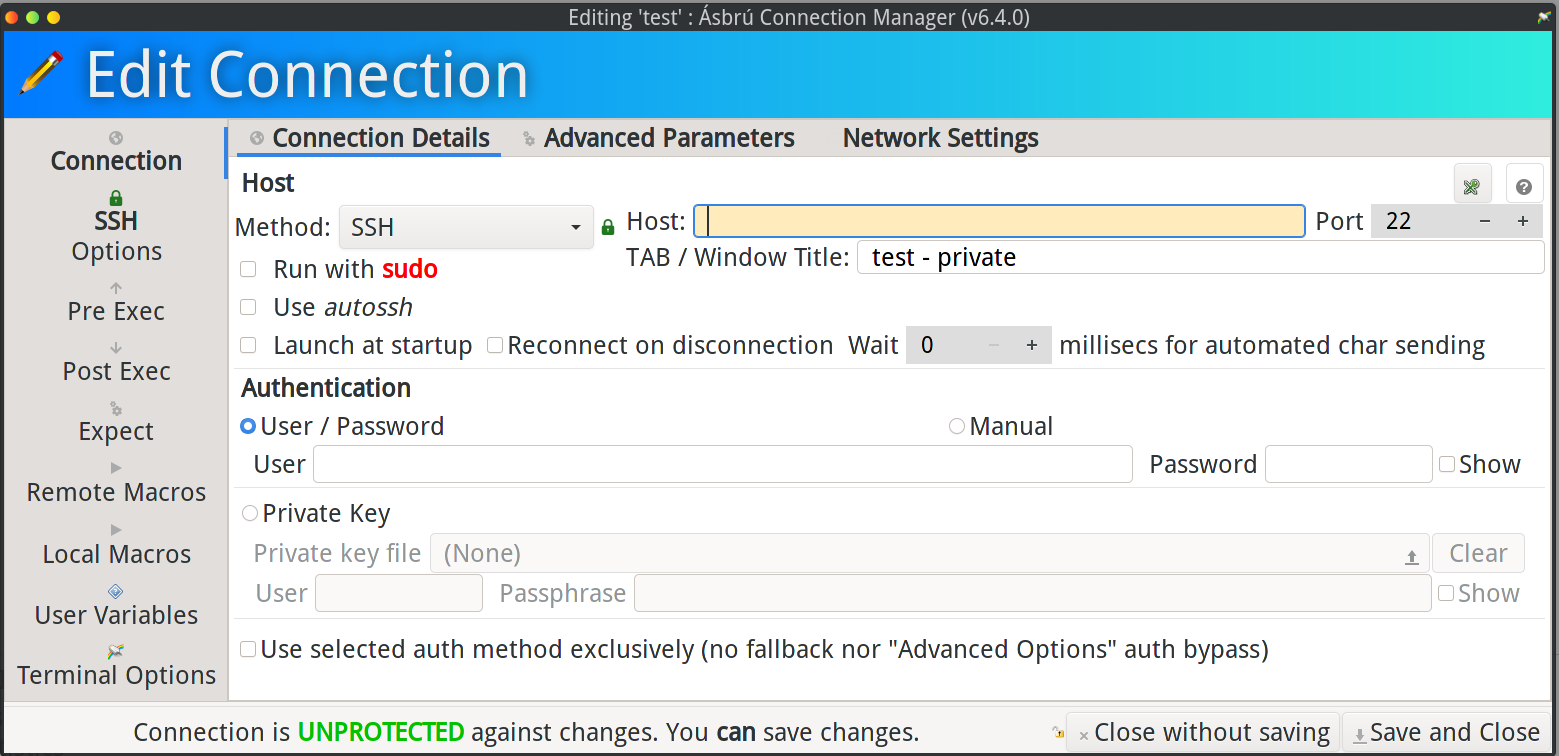Image resolution: width=1559 pixels, height=756 pixels.
Task: Click Close without saving button
Action: (1202, 733)
